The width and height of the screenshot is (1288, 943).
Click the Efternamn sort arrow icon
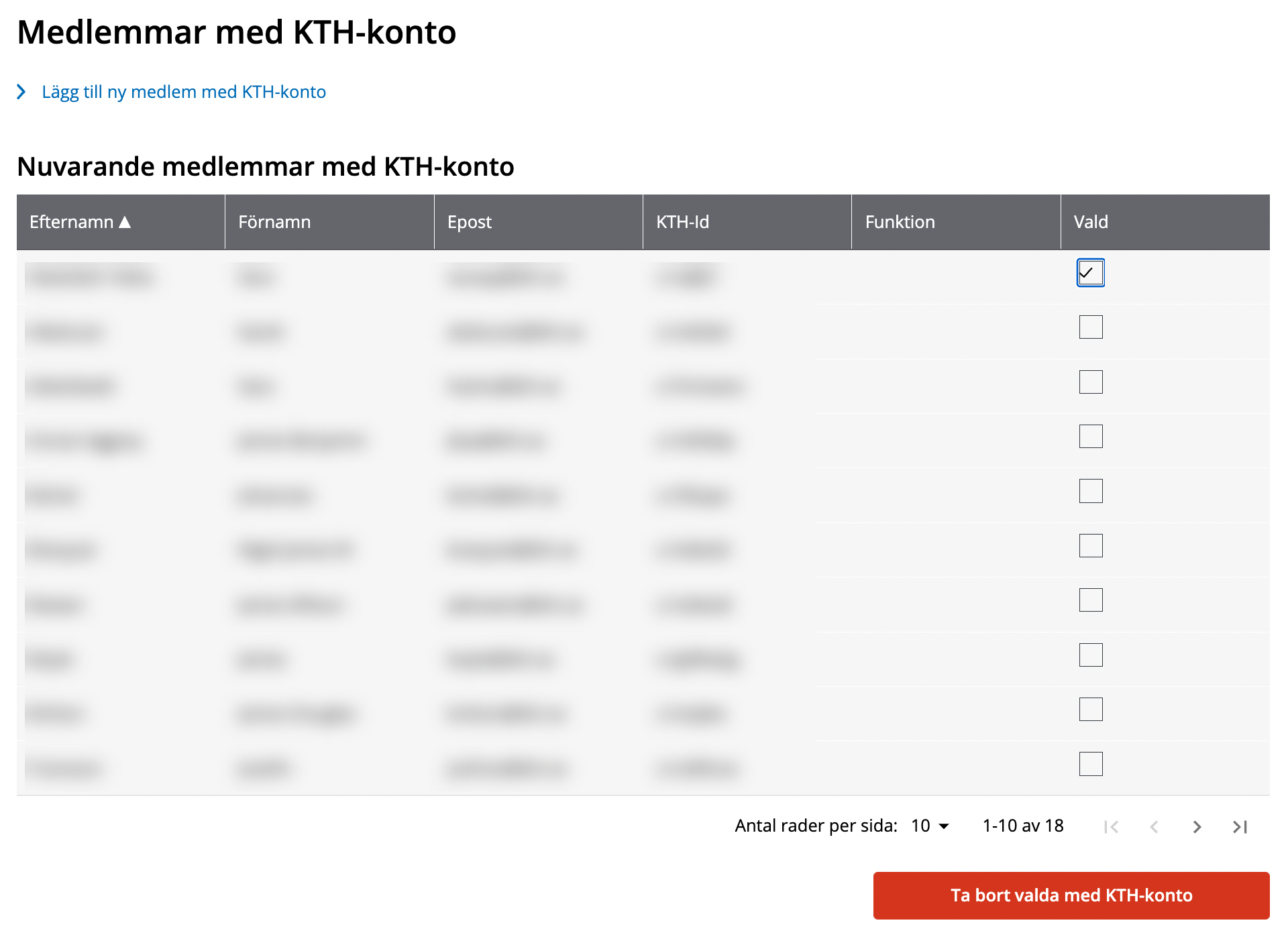tap(125, 222)
